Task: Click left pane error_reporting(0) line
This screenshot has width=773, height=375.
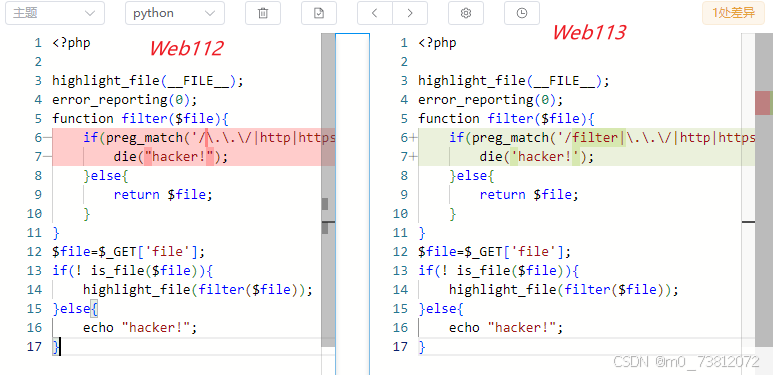Action: tap(125, 100)
